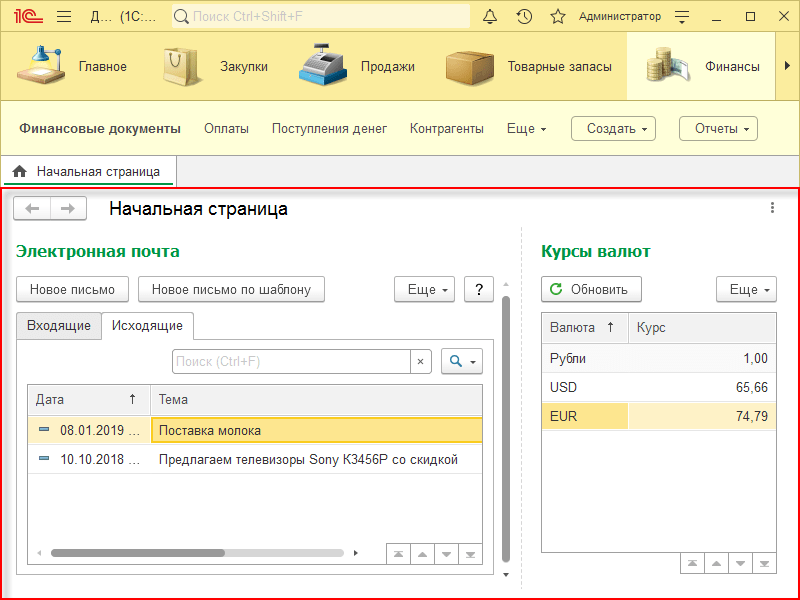Image resolution: width=800 pixels, height=600 pixels.
Task: Open Еще dropdown in Курсы валют
Action: [x=746, y=289]
